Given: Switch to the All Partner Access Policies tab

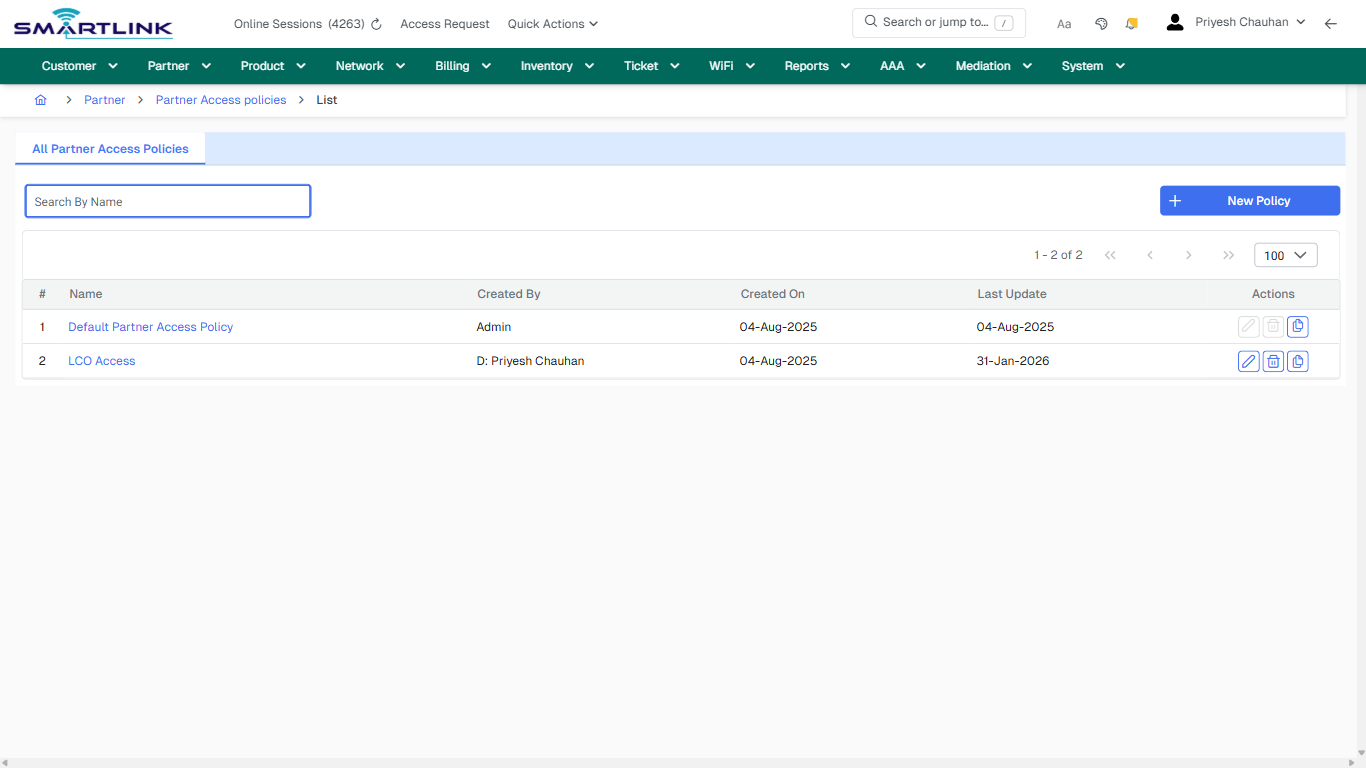Looking at the screenshot, I should click(x=110, y=148).
